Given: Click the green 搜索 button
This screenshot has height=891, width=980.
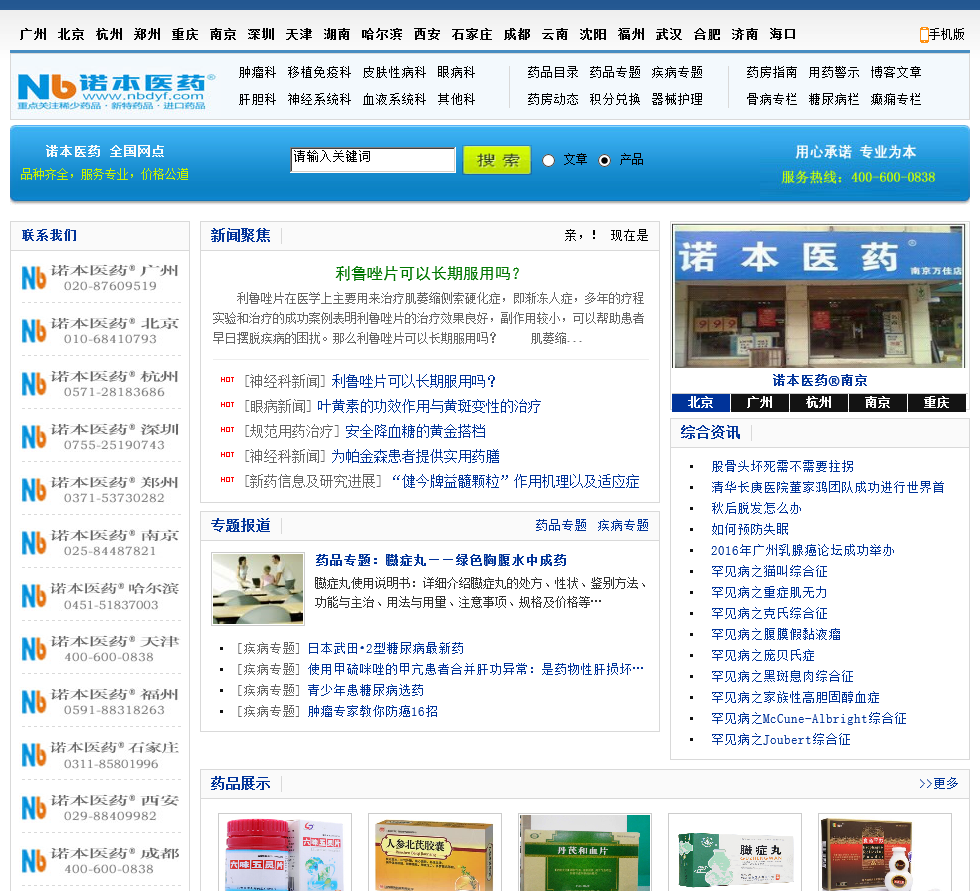Looking at the screenshot, I should coord(497,160).
